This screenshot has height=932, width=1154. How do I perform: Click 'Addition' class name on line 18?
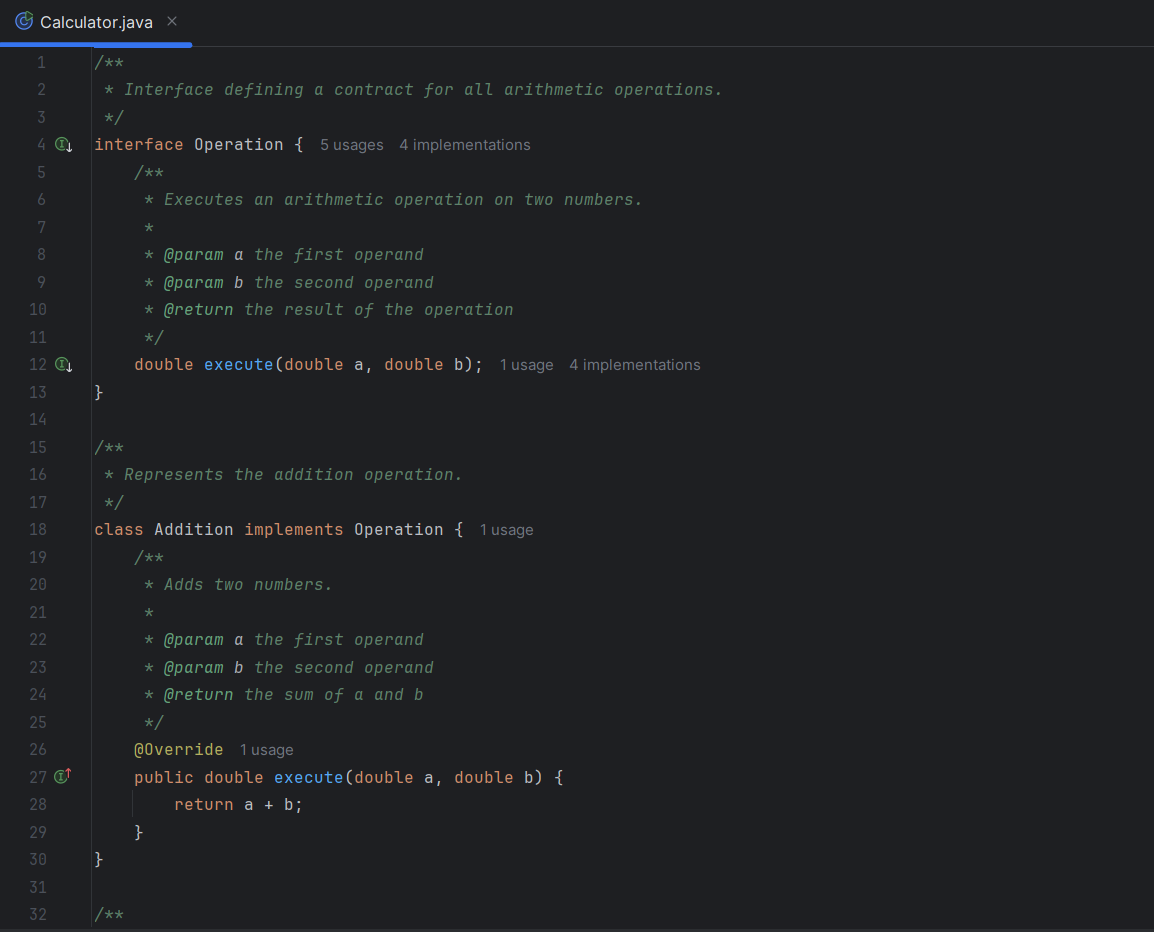pyautogui.click(x=194, y=529)
